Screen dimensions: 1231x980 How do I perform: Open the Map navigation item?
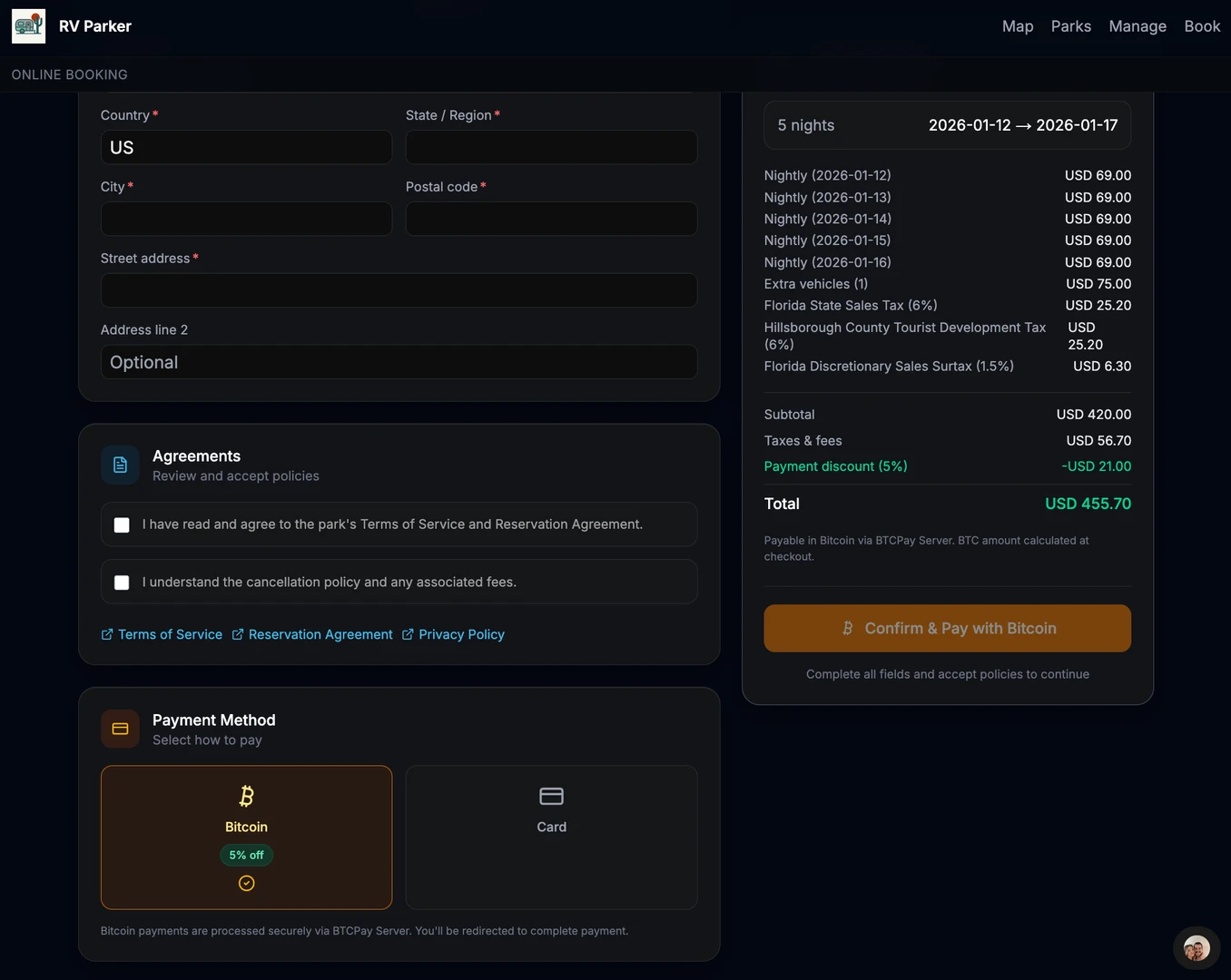(x=1017, y=26)
